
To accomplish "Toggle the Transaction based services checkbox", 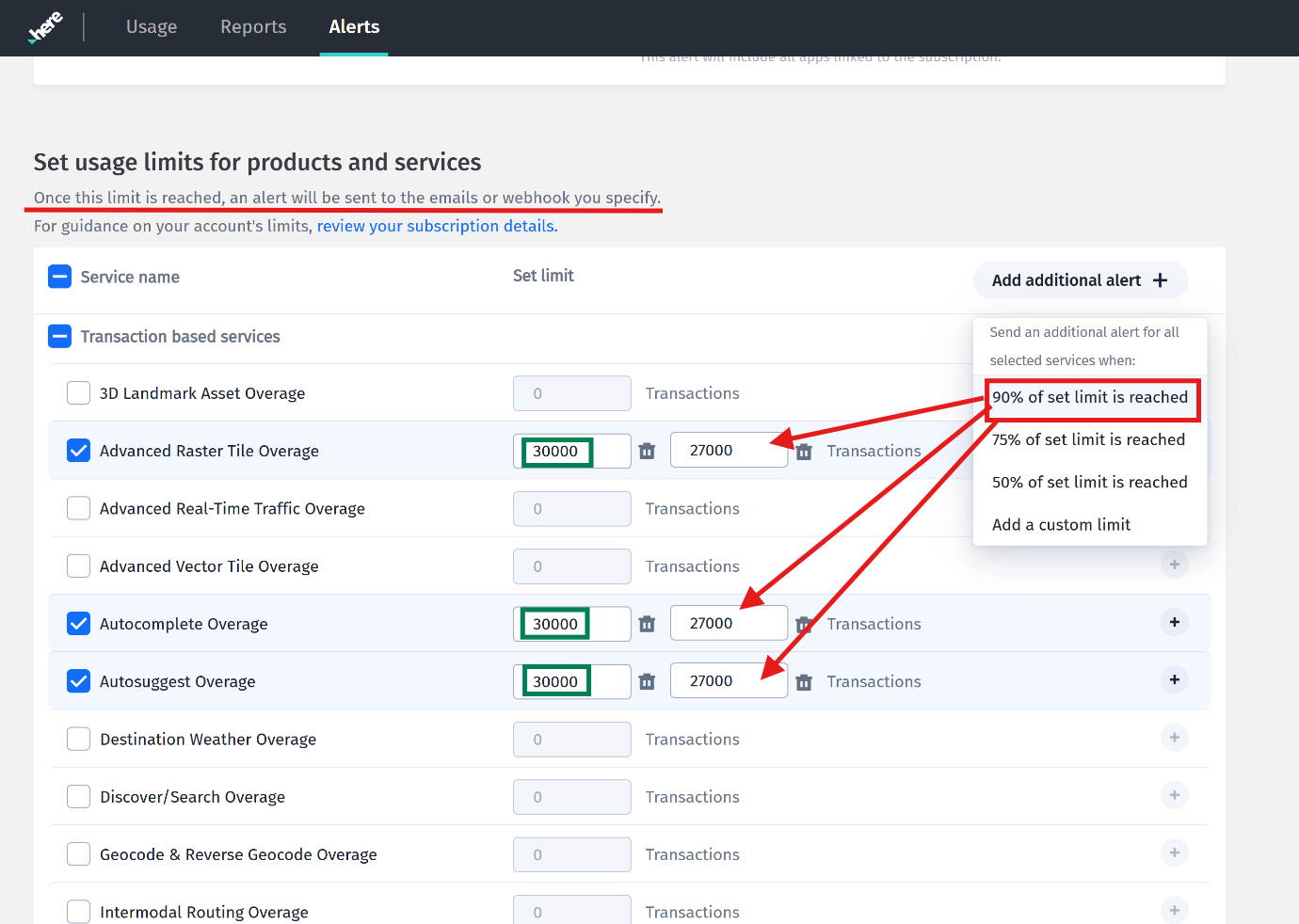I will (59, 336).
